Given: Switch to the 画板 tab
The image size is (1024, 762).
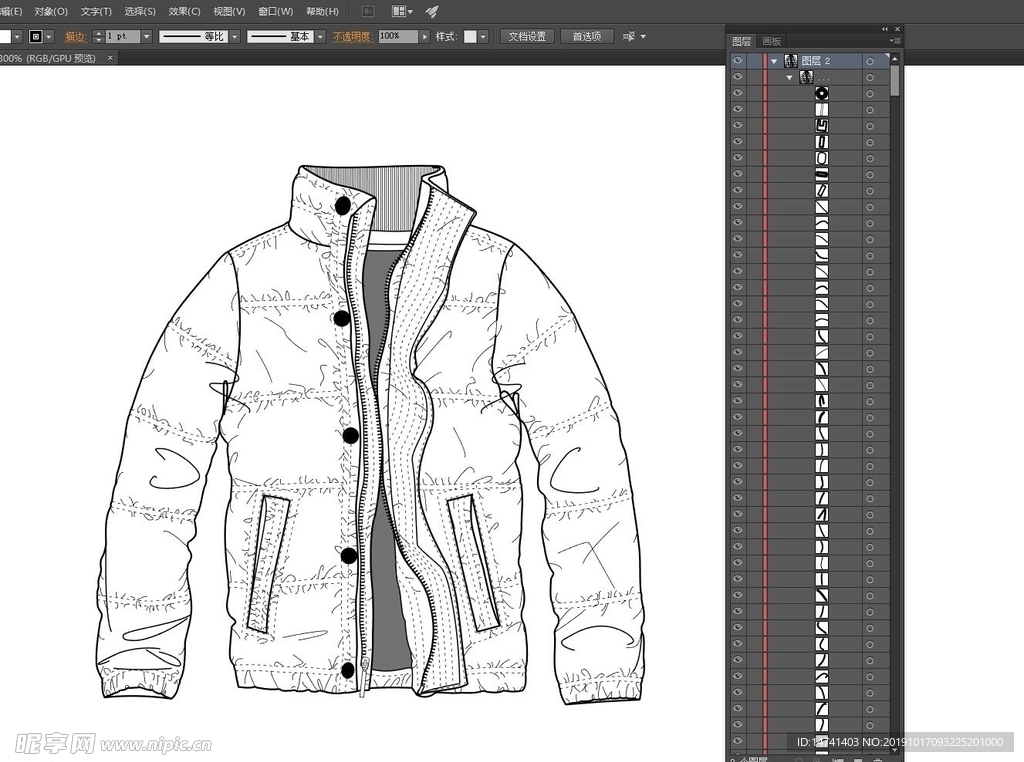Looking at the screenshot, I should point(771,41).
